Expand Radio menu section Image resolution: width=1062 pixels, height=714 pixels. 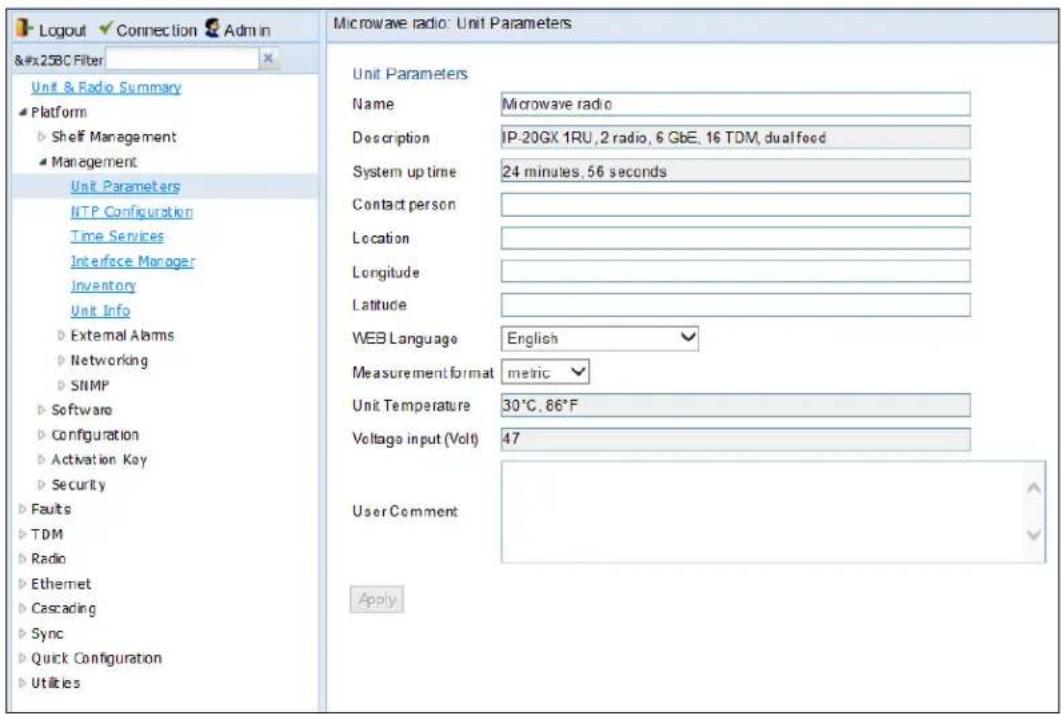(x=23, y=559)
